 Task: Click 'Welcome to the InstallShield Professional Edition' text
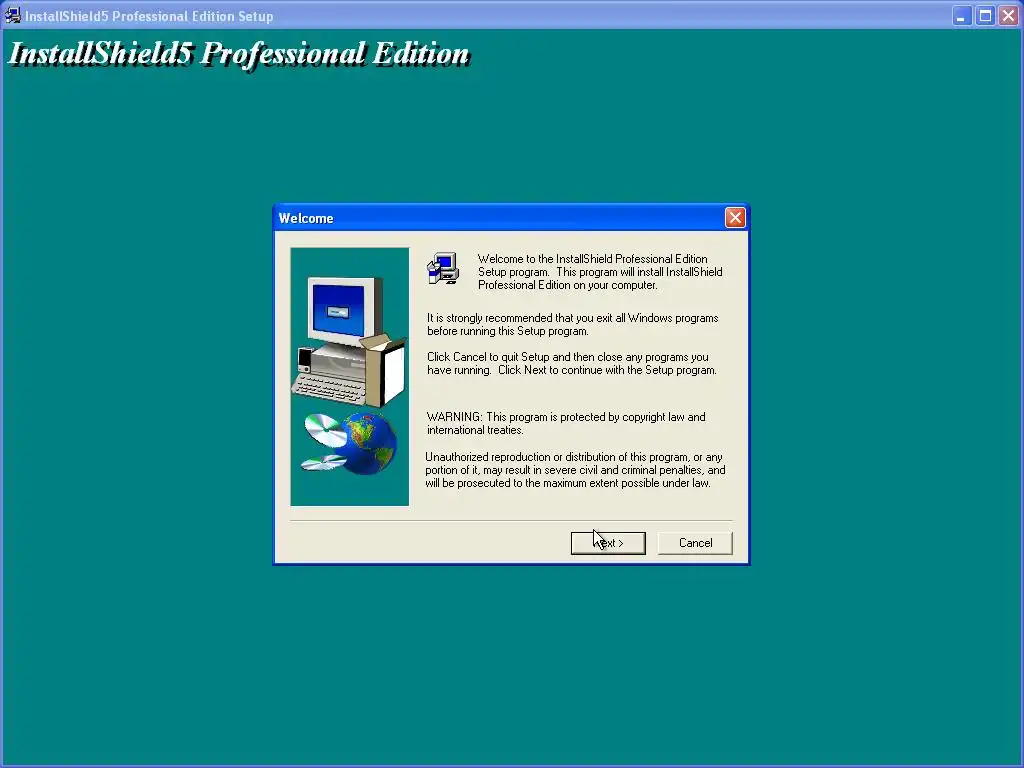[x=600, y=272]
